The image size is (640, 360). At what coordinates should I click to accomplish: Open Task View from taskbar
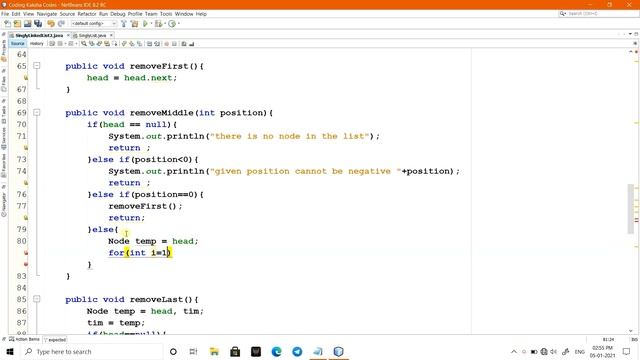(193, 351)
